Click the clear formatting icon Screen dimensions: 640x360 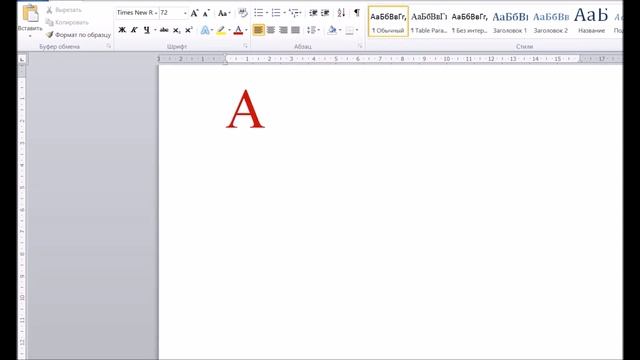(x=243, y=13)
